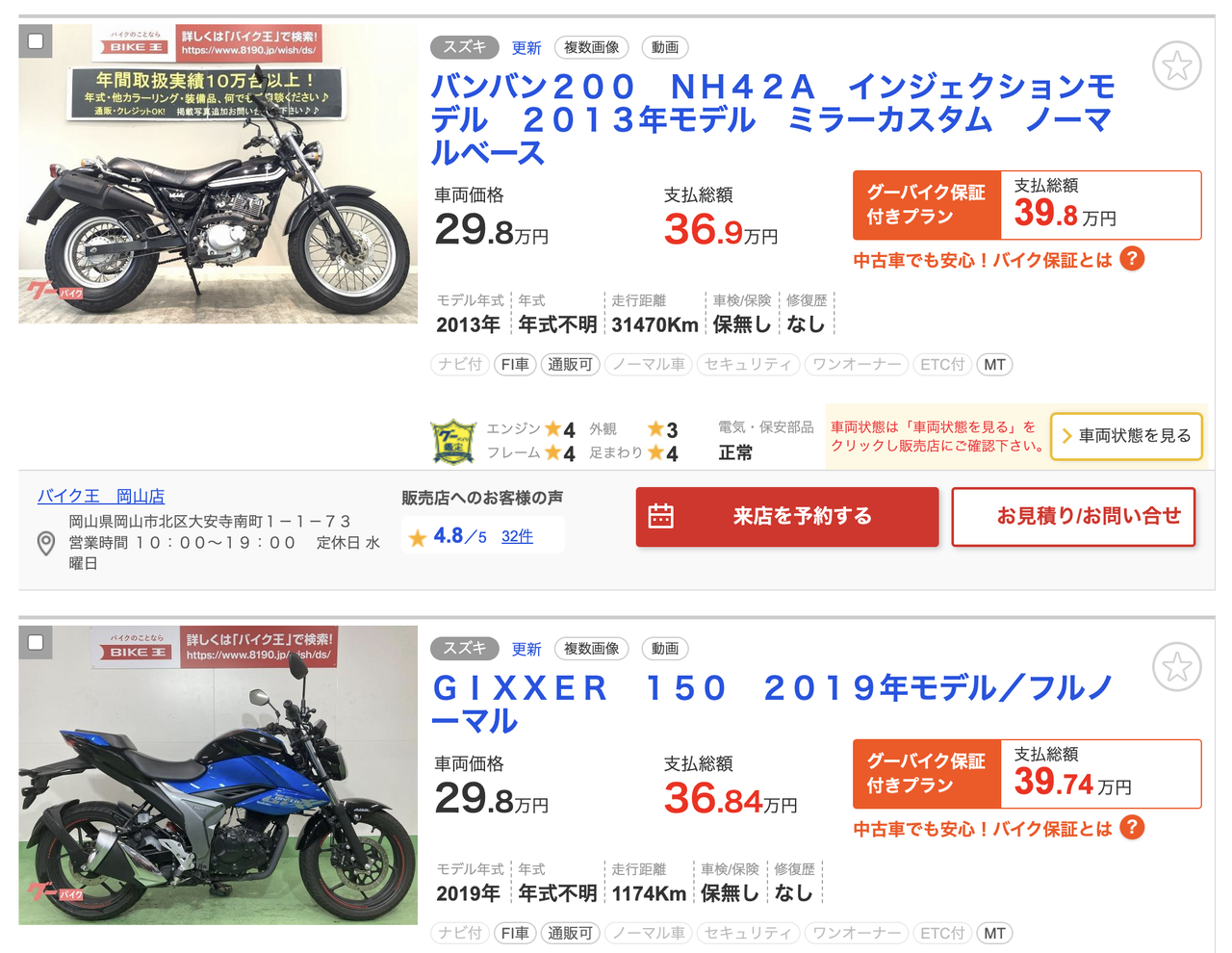
Task: Select 複数画像 tag on first listing
Action: coord(592,47)
